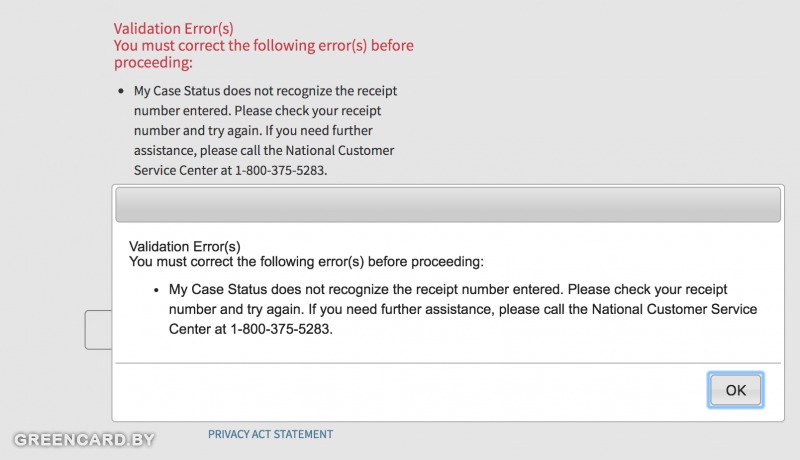
Task: Open the Privacy Act Statement link
Action: coord(270,434)
